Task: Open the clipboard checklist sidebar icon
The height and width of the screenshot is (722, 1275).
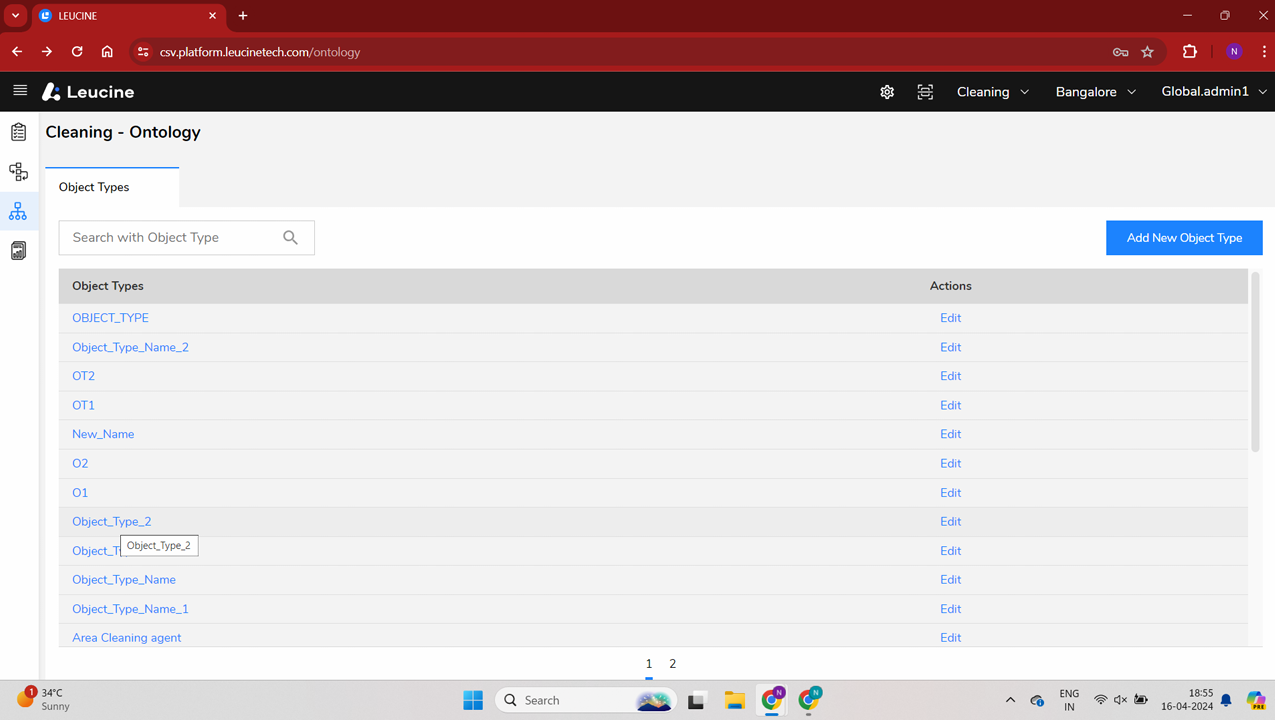Action: (x=18, y=132)
